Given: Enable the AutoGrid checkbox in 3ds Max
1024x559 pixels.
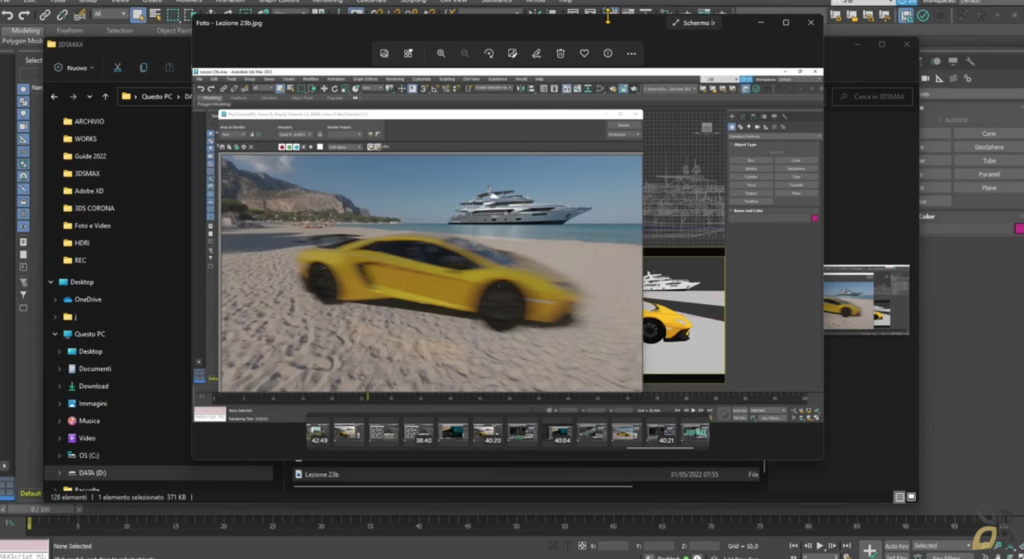Looking at the screenshot, I should pyautogui.click(x=940, y=120).
